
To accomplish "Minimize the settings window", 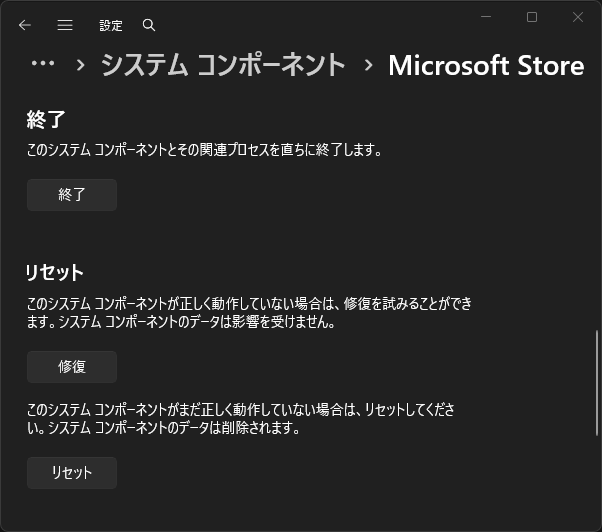I will tap(486, 17).
